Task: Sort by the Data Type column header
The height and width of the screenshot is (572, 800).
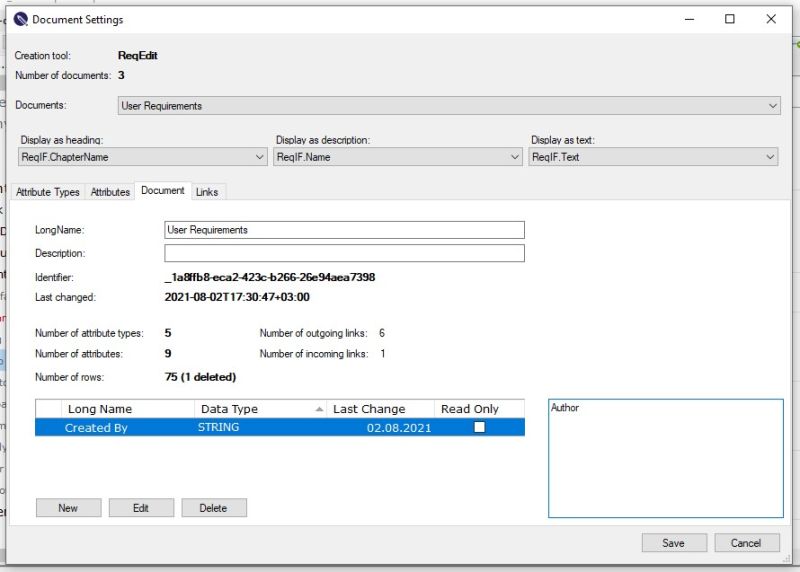Action: coord(260,409)
